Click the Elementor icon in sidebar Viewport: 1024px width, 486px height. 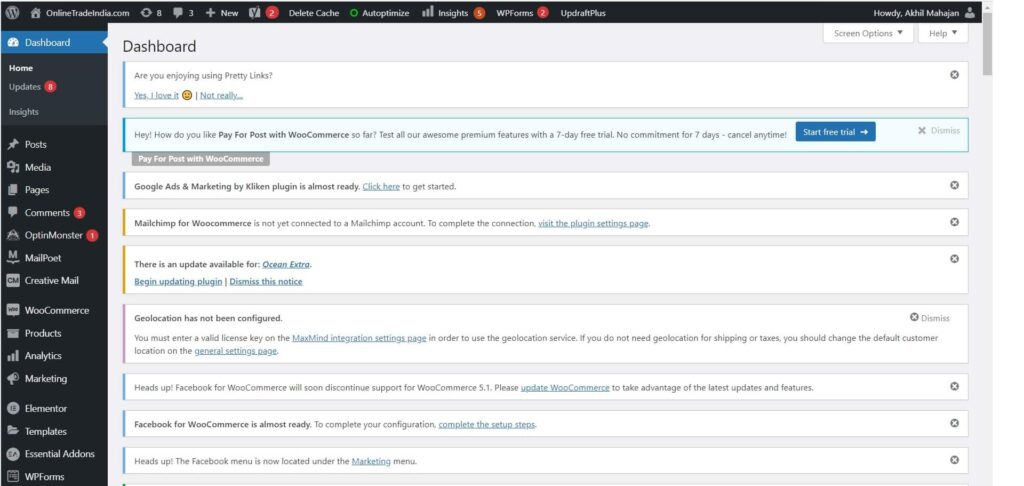tap(13, 408)
